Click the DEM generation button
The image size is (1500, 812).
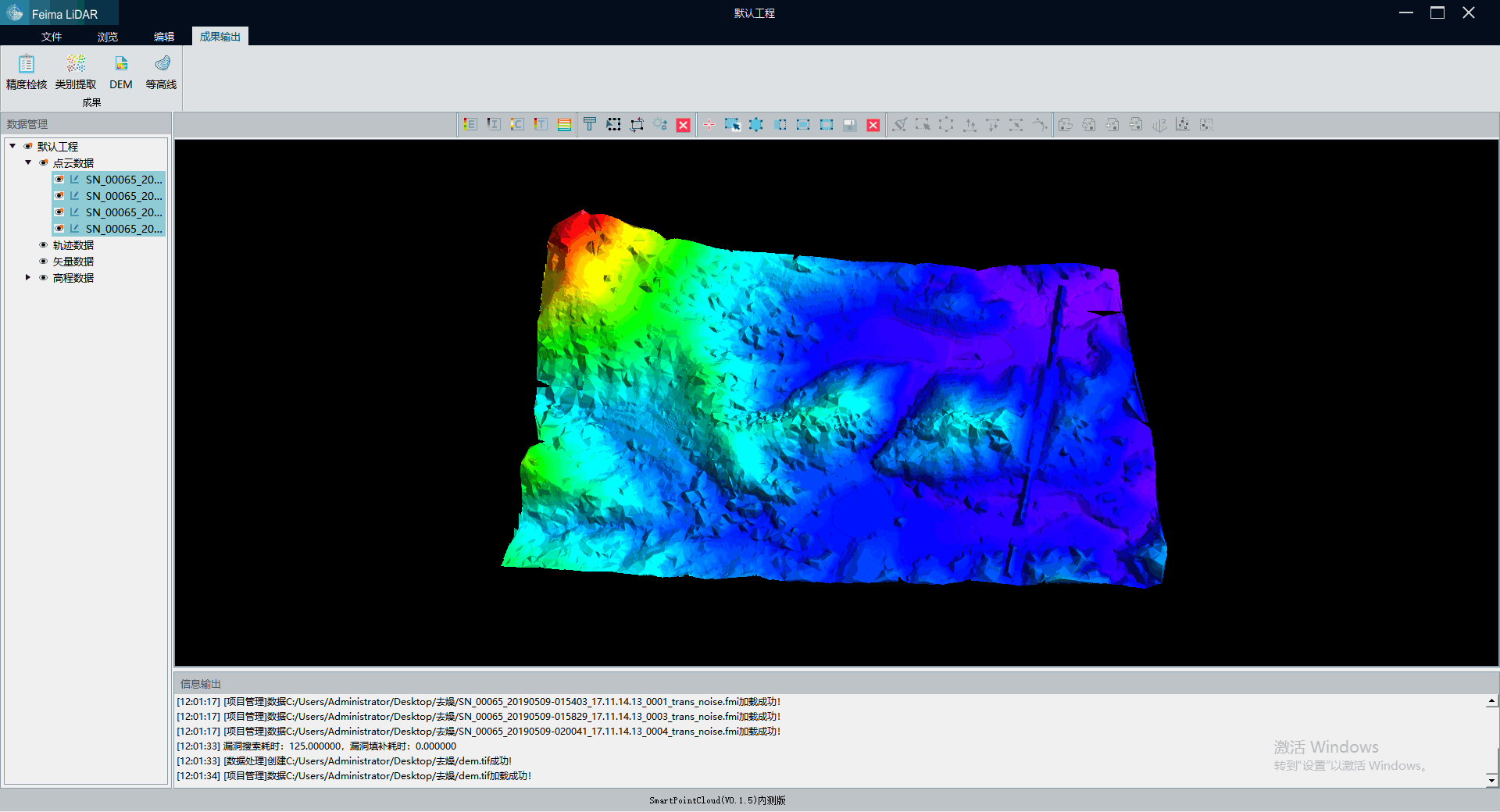click(x=121, y=73)
